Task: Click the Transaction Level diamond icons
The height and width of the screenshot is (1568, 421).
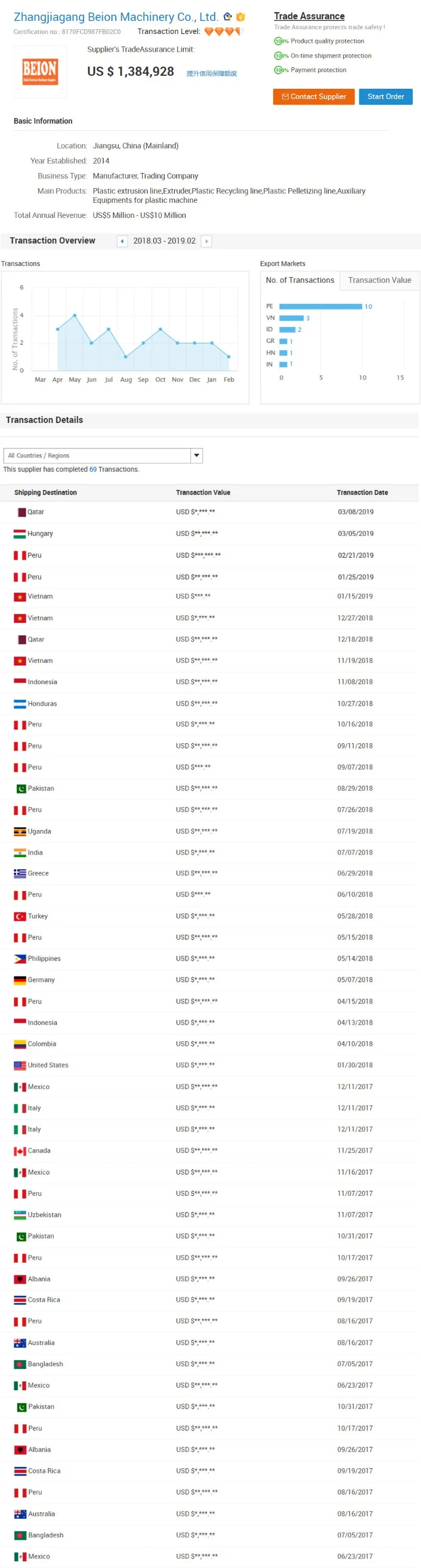Action: pos(223,32)
